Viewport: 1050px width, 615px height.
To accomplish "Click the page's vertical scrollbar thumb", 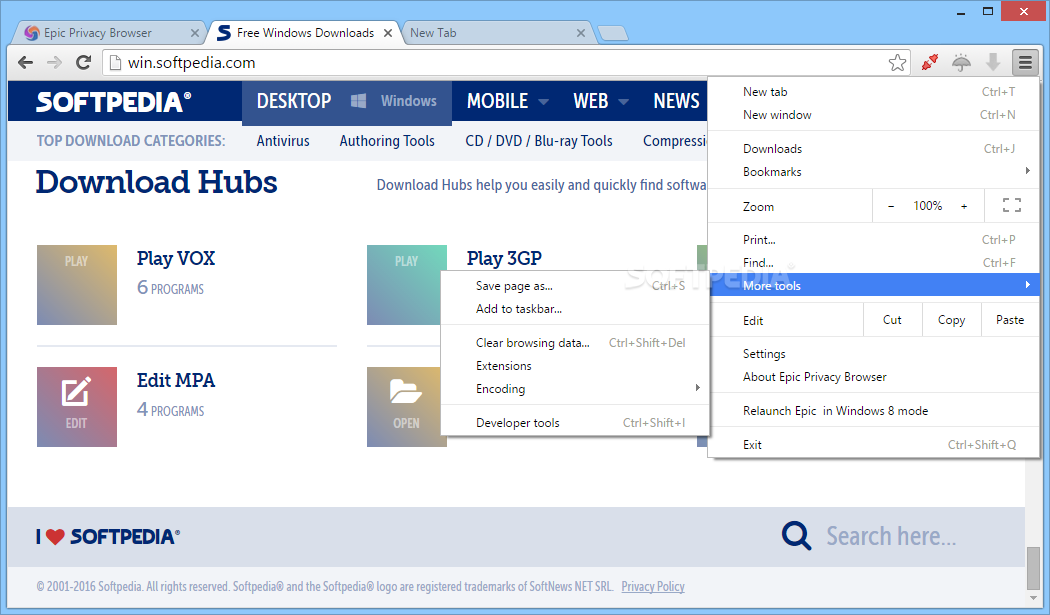I will [1033, 567].
